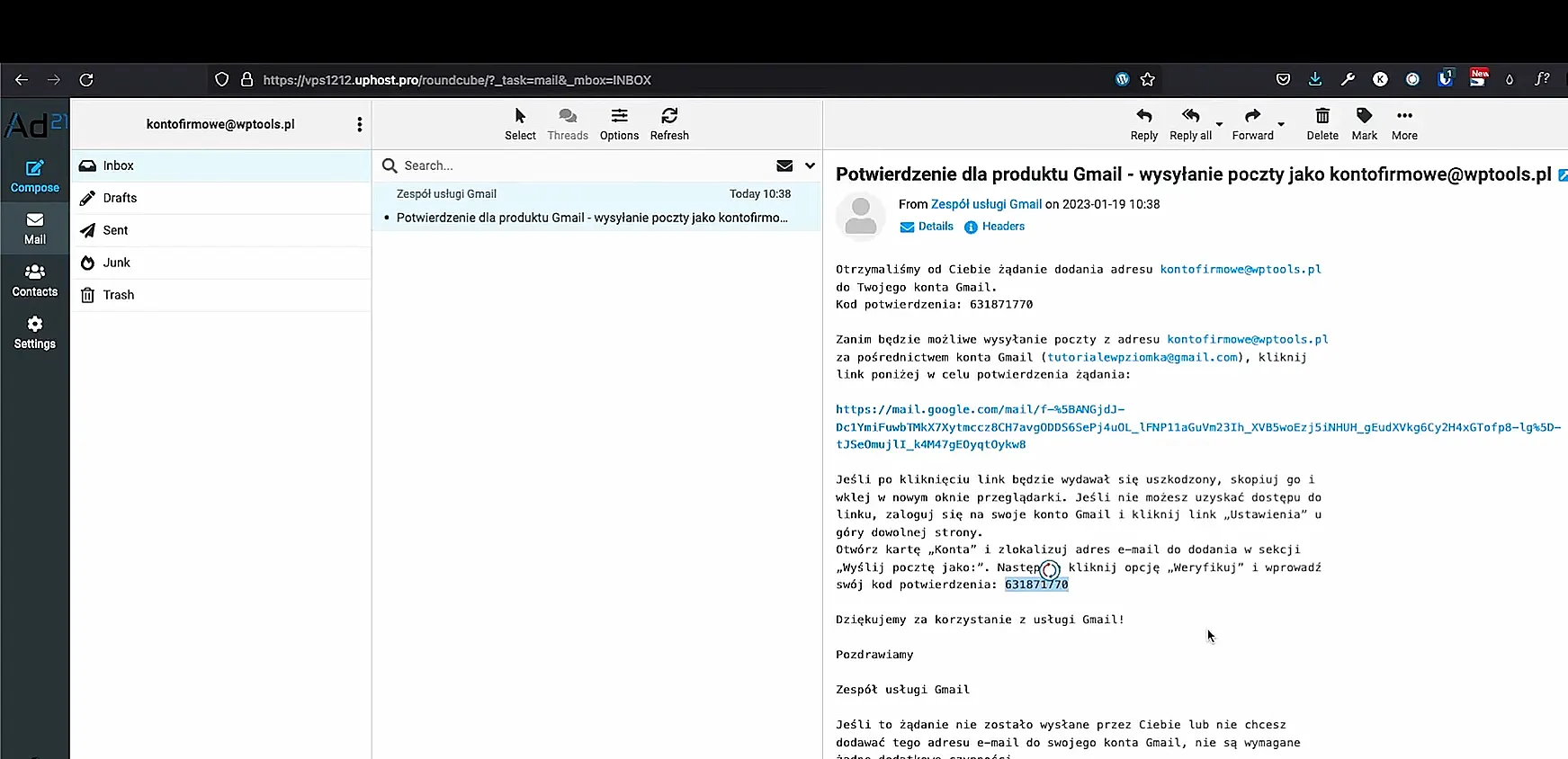
Task: Expand the Forward options arrow
Action: click(1281, 124)
